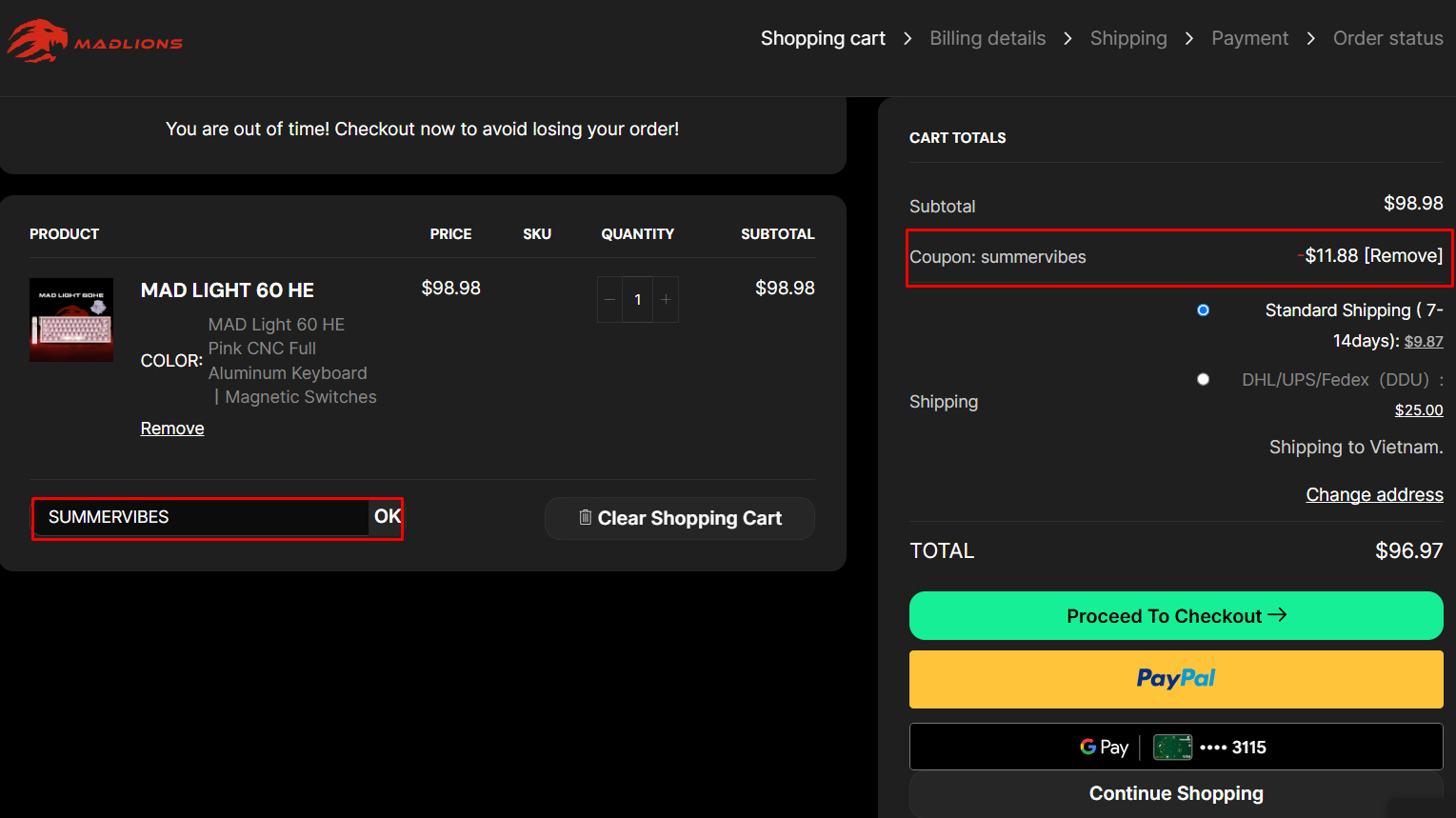Click 'Shipping to Vietnam.' text
This screenshot has width=1456, height=818.
pyautogui.click(x=1356, y=448)
